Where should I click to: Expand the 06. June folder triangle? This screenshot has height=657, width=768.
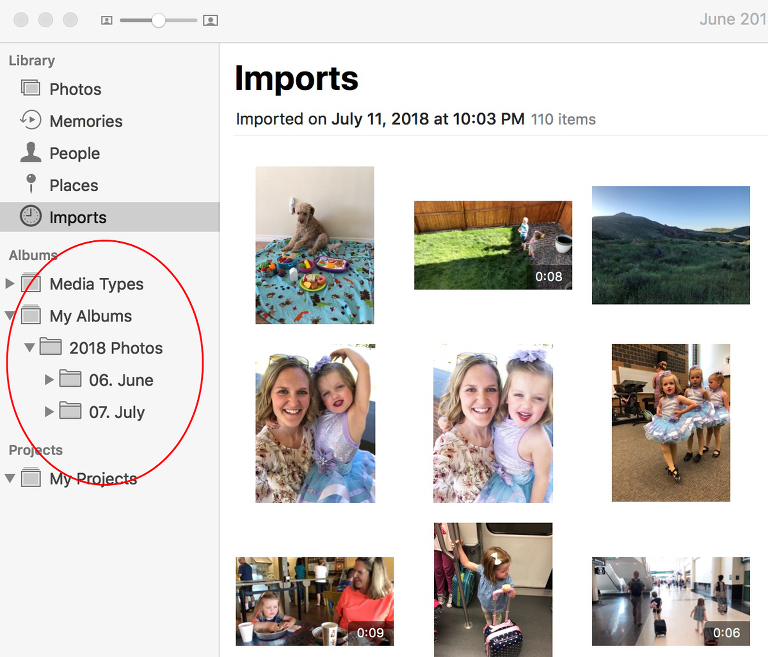(x=48, y=379)
